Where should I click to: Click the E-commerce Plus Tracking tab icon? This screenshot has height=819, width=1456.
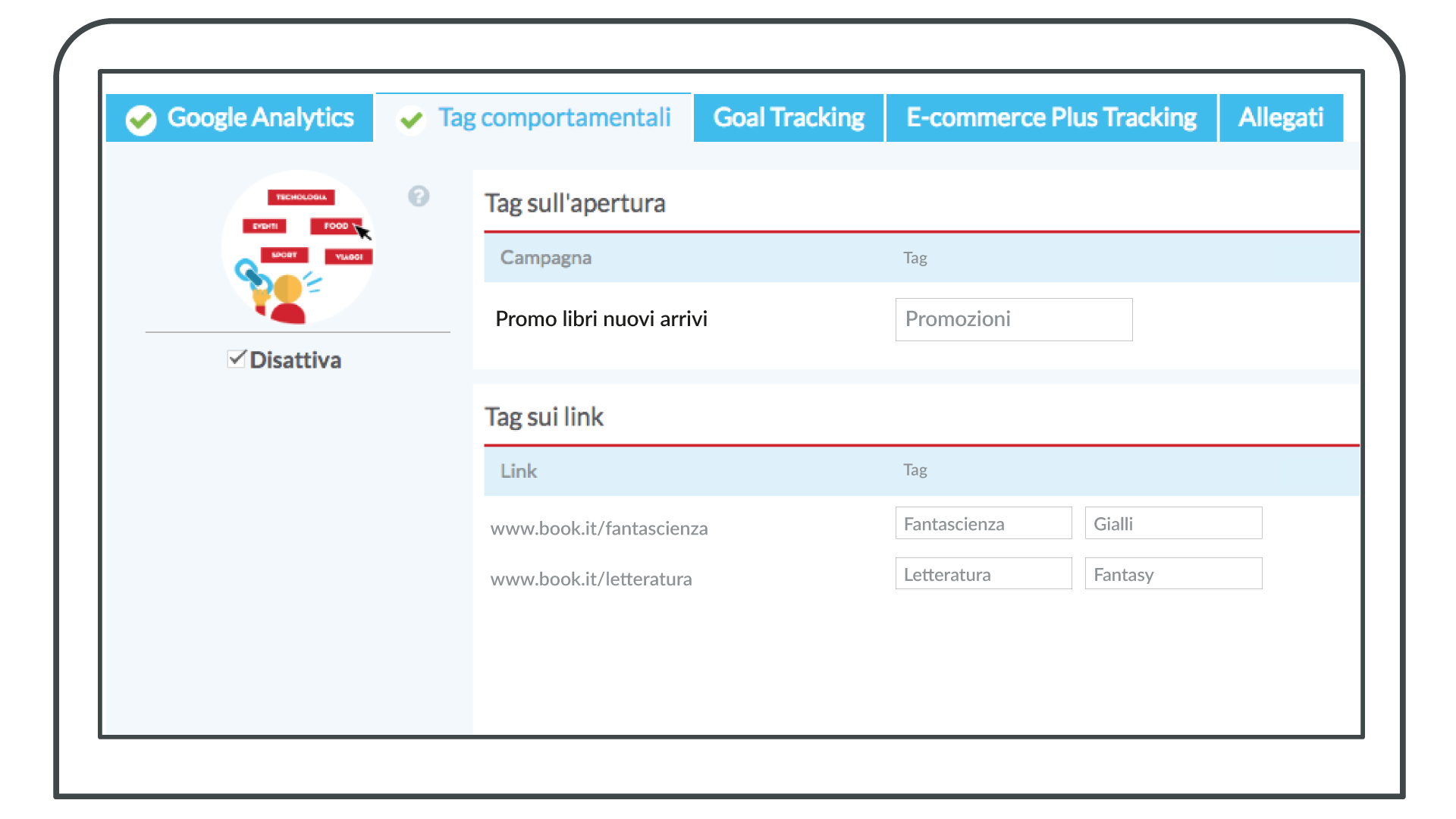1050,118
